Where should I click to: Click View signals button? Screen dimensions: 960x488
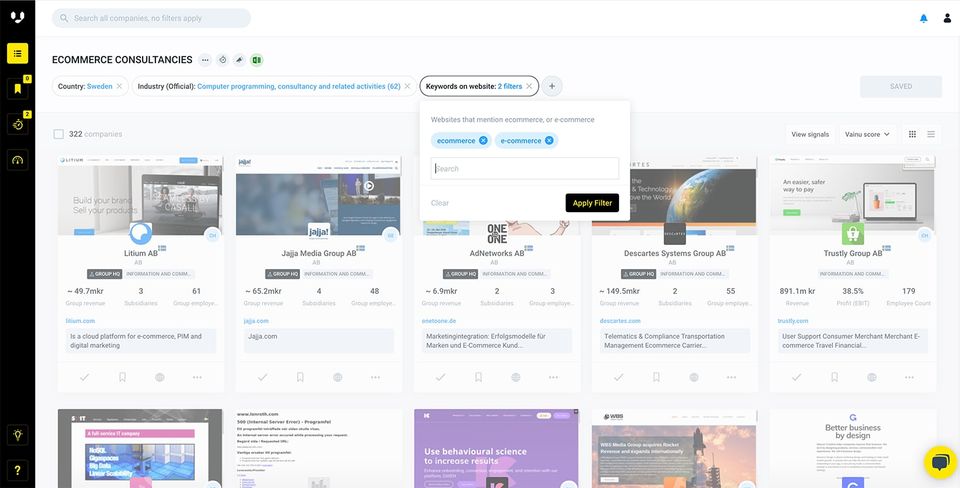point(810,134)
